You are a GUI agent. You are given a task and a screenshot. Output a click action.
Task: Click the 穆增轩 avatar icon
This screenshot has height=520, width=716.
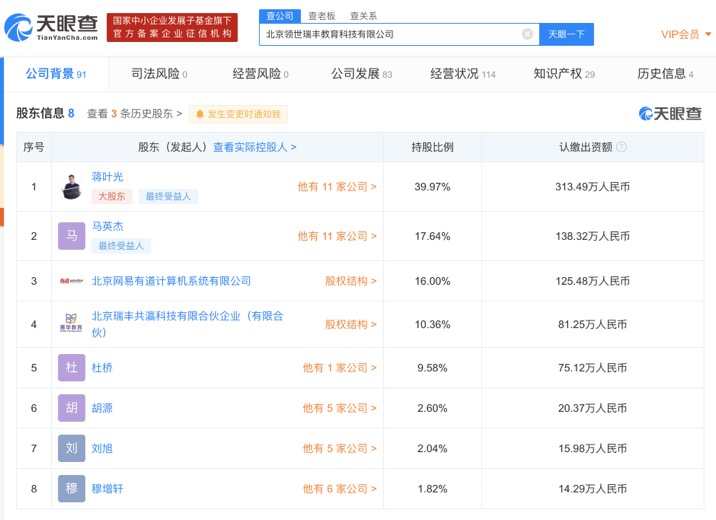pos(71,488)
